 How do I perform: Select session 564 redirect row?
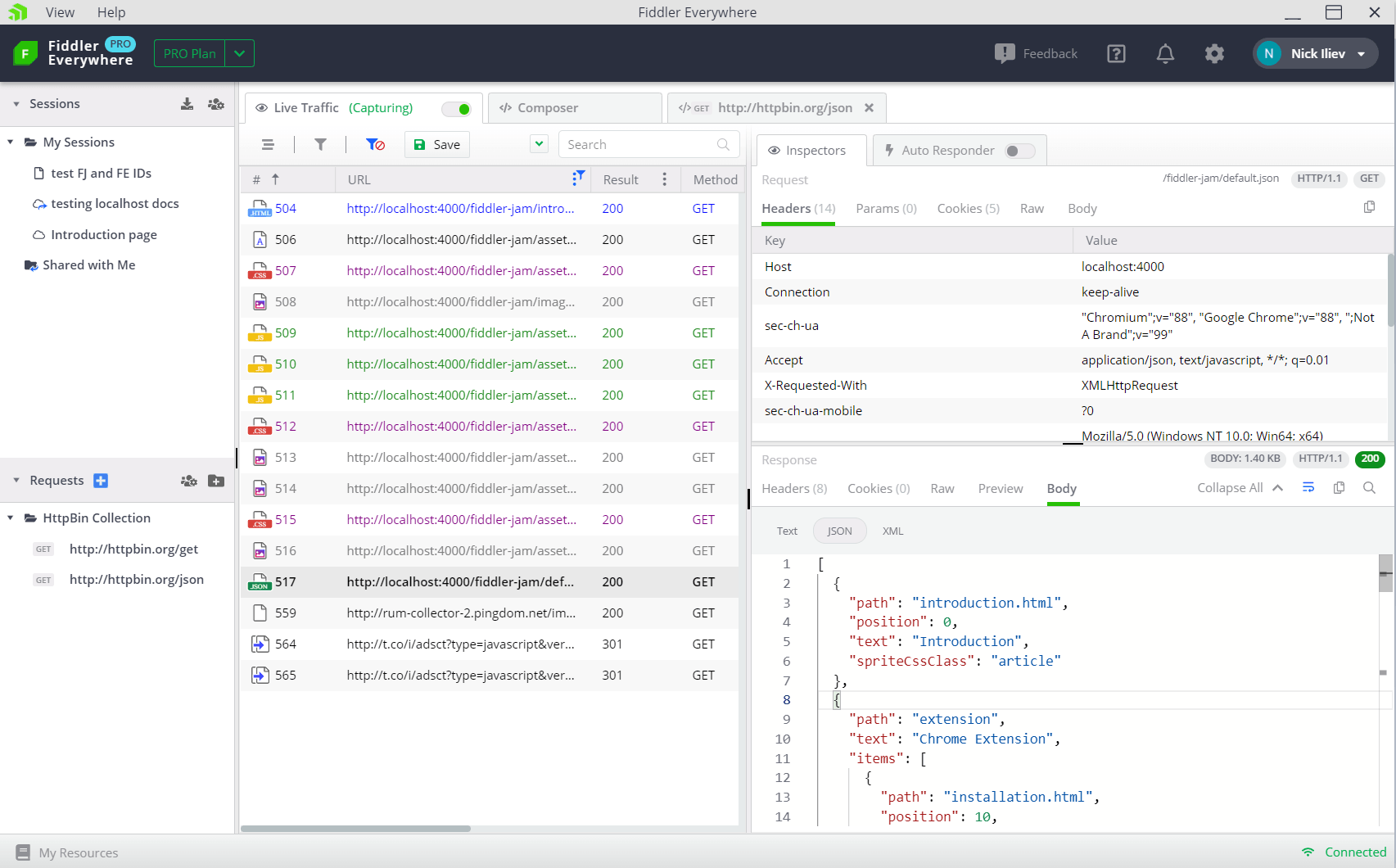coord(490,644)
